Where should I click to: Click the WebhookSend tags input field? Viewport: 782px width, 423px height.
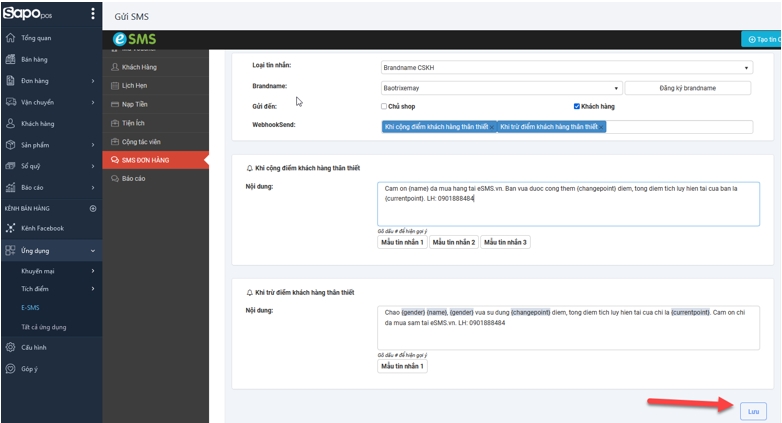pos(567,127)
